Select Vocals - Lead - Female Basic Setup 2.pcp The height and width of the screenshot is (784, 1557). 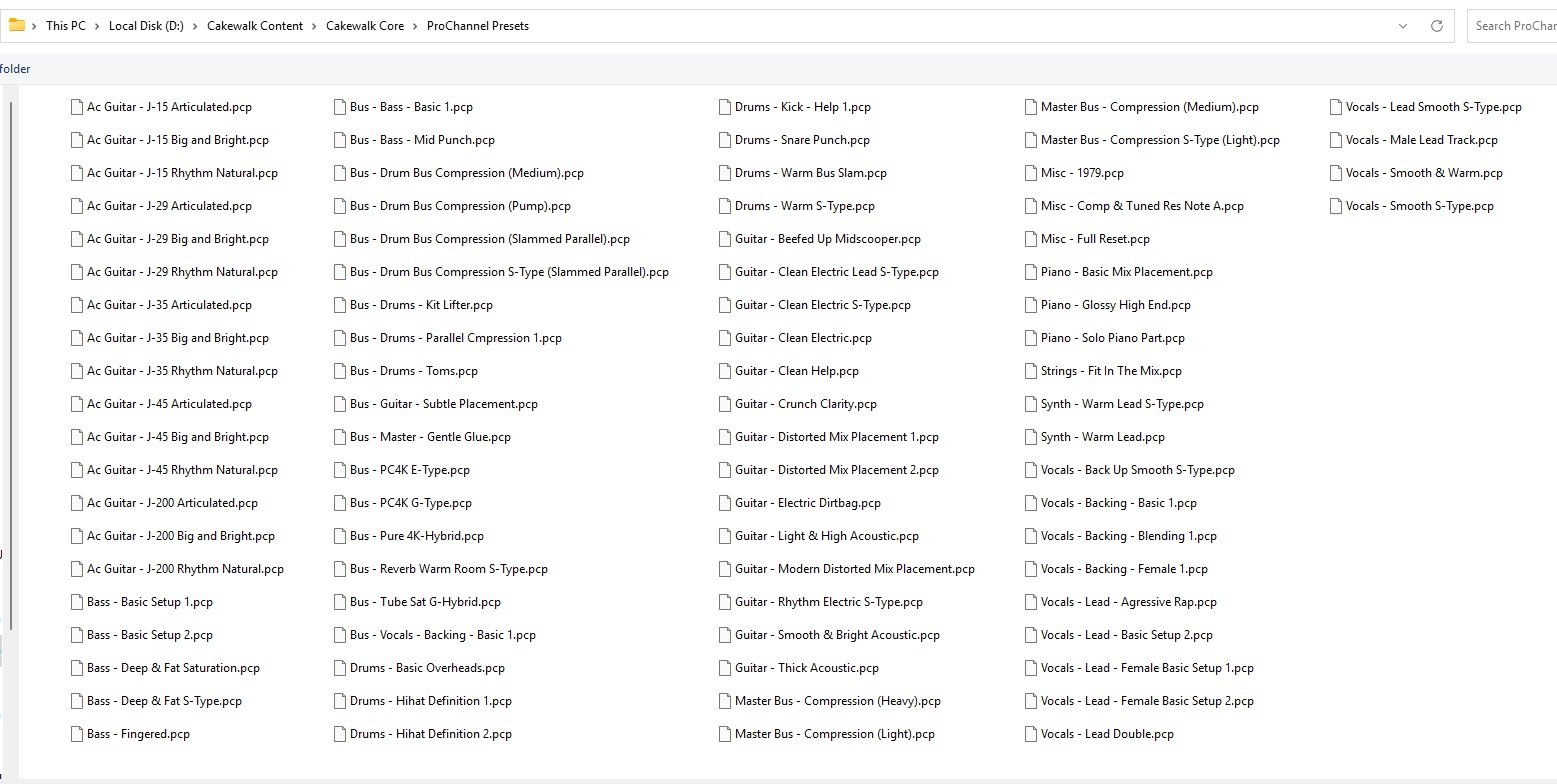1147,701
